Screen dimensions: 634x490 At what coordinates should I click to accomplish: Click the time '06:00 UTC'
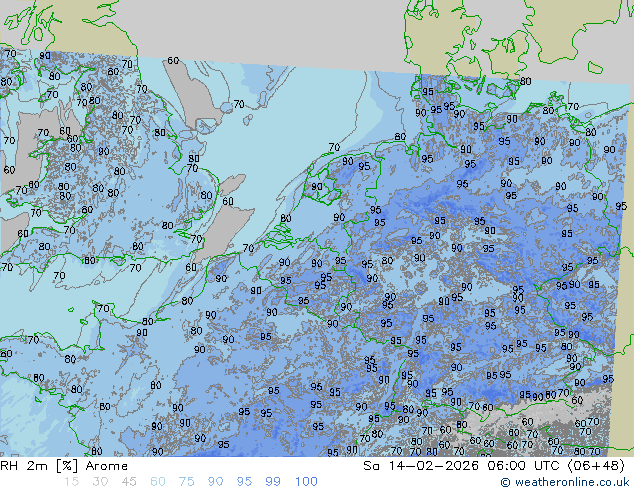[x=523, y=466]
